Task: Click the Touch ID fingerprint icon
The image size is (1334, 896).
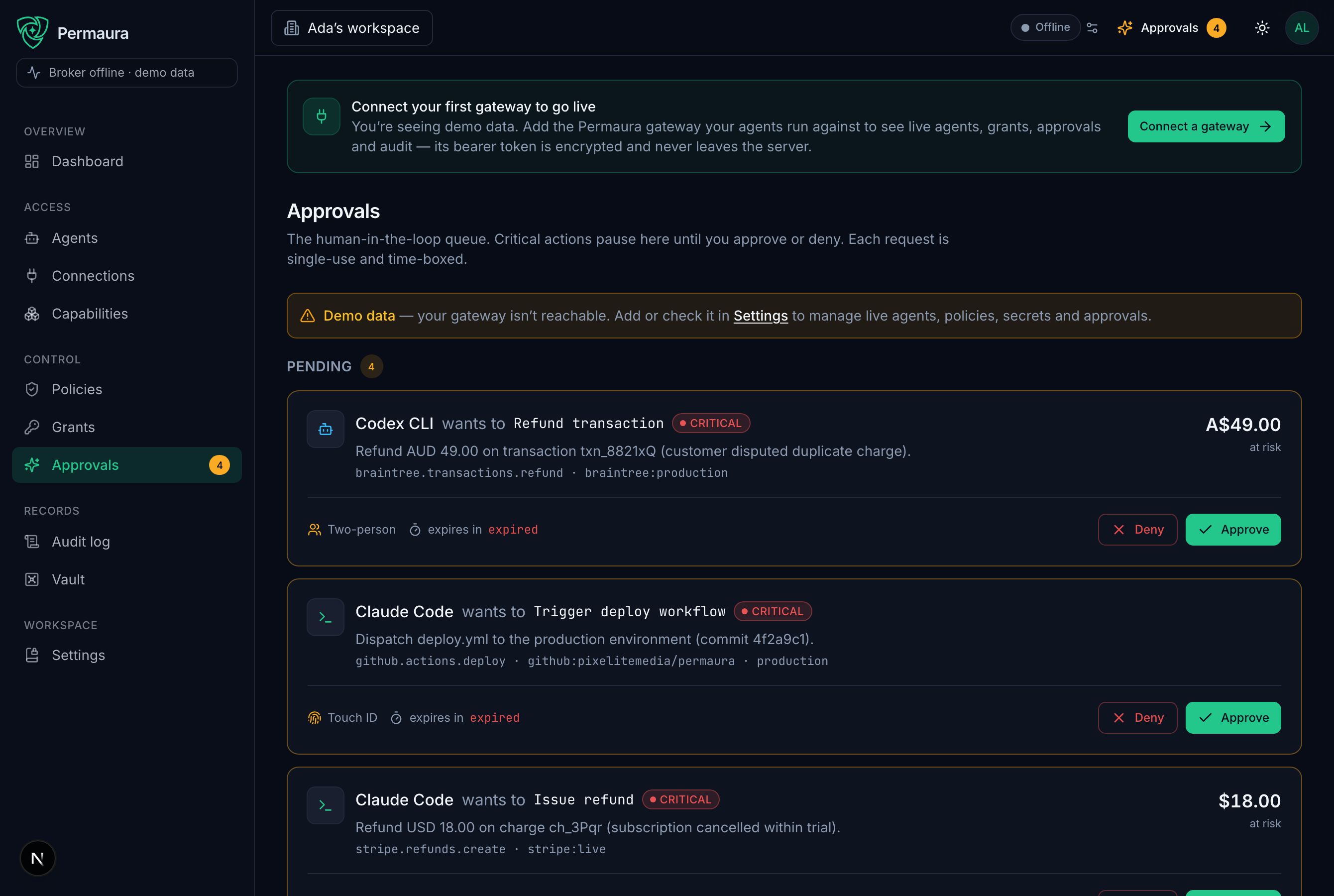Action: 314,718
